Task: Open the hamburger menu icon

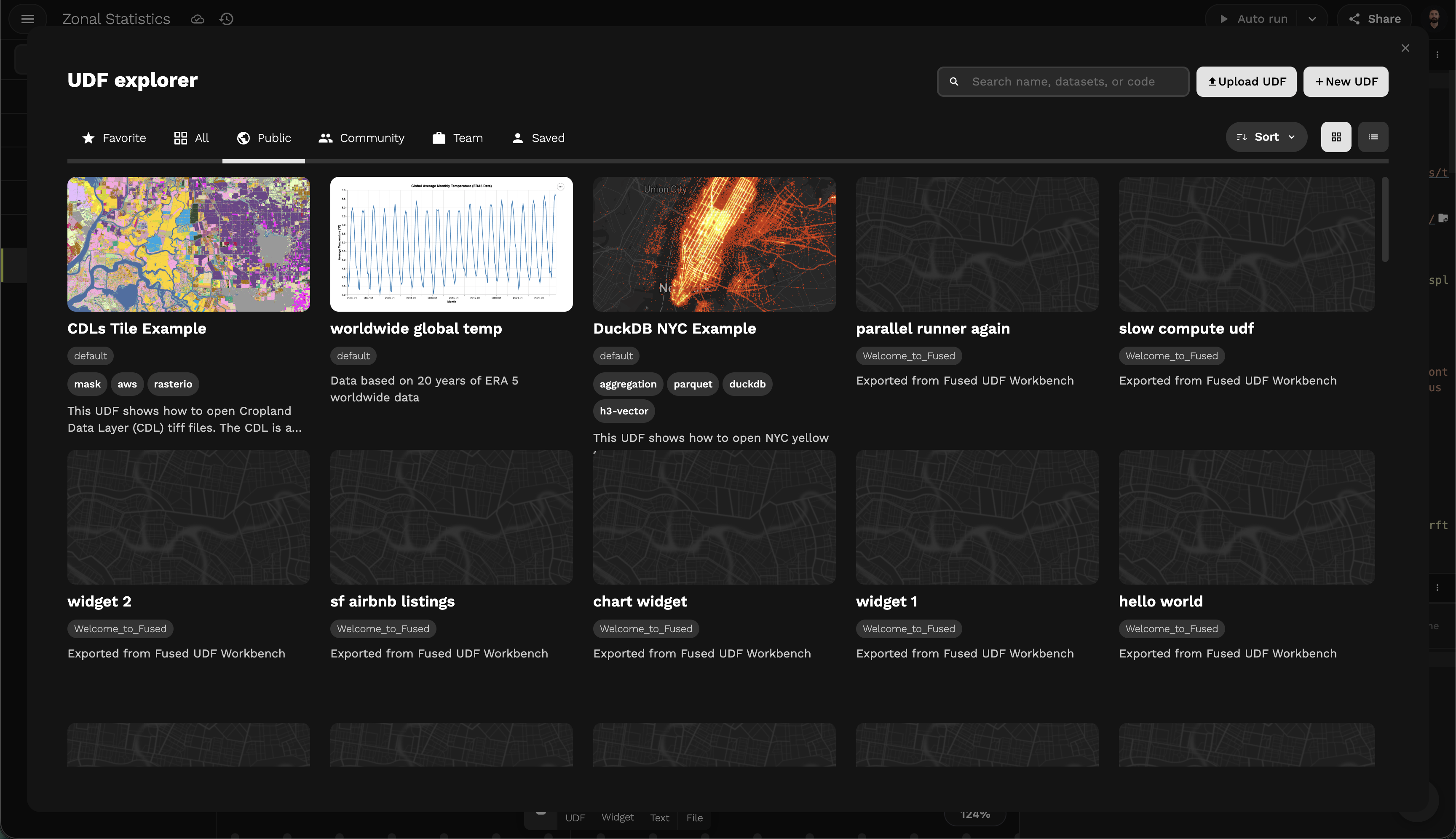Action: click(x=28, y=19)
